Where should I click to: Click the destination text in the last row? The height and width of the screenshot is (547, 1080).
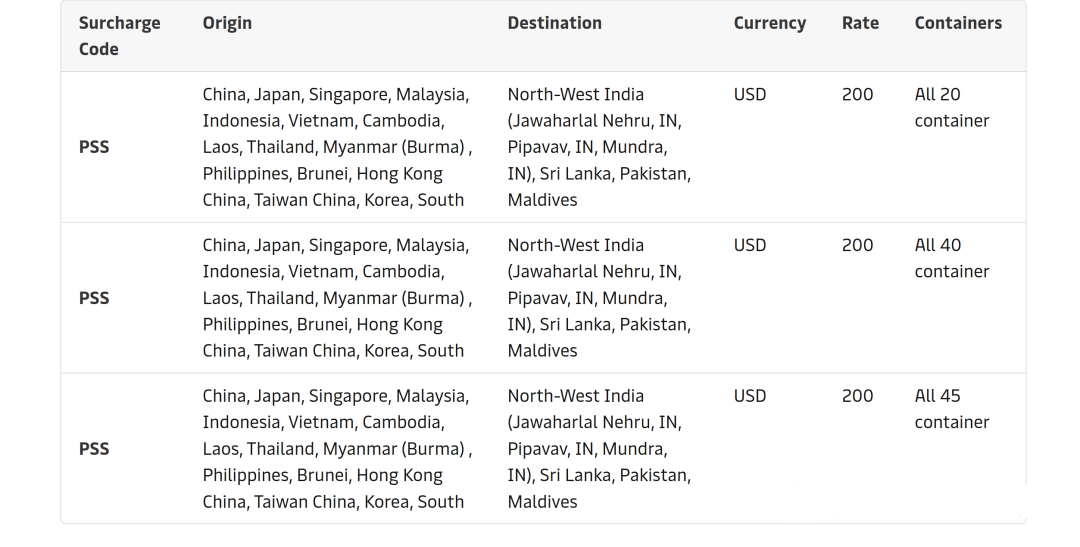click(x=598, y=449)
